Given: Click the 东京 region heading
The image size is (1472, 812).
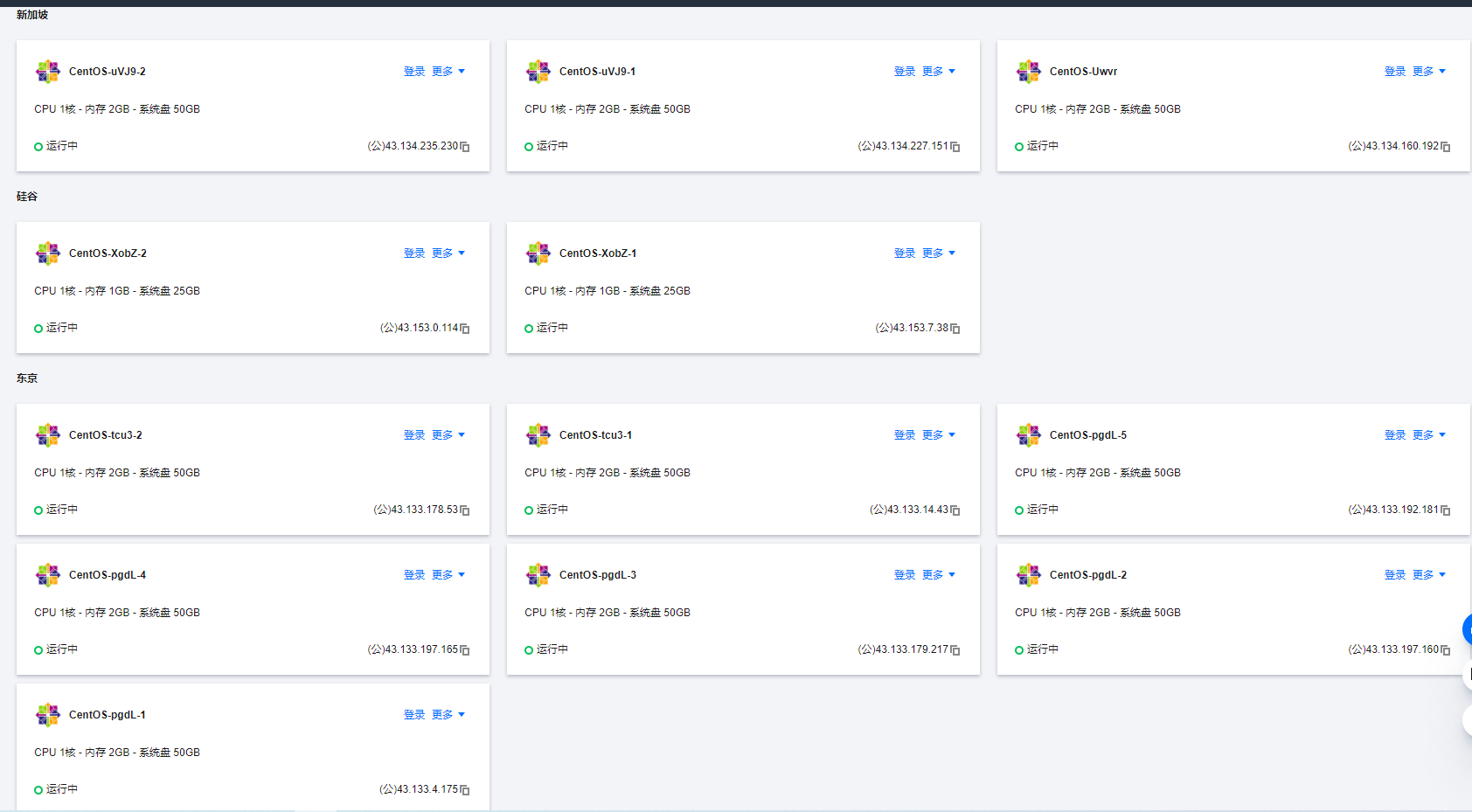Looking at the screenshot, I should pos(27,378).
